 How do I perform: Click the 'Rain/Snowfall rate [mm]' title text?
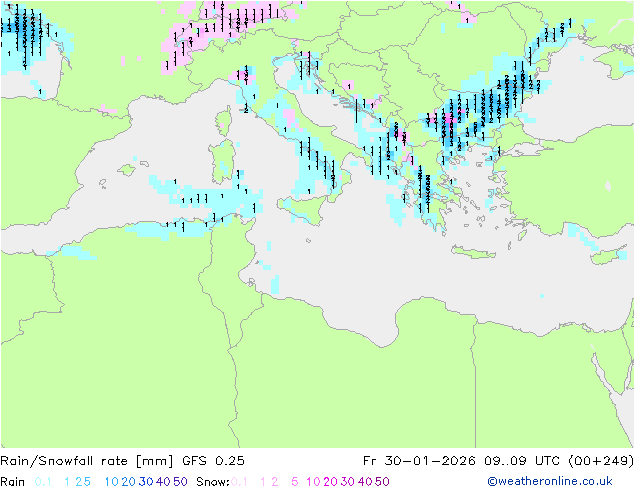click(87, 461)
